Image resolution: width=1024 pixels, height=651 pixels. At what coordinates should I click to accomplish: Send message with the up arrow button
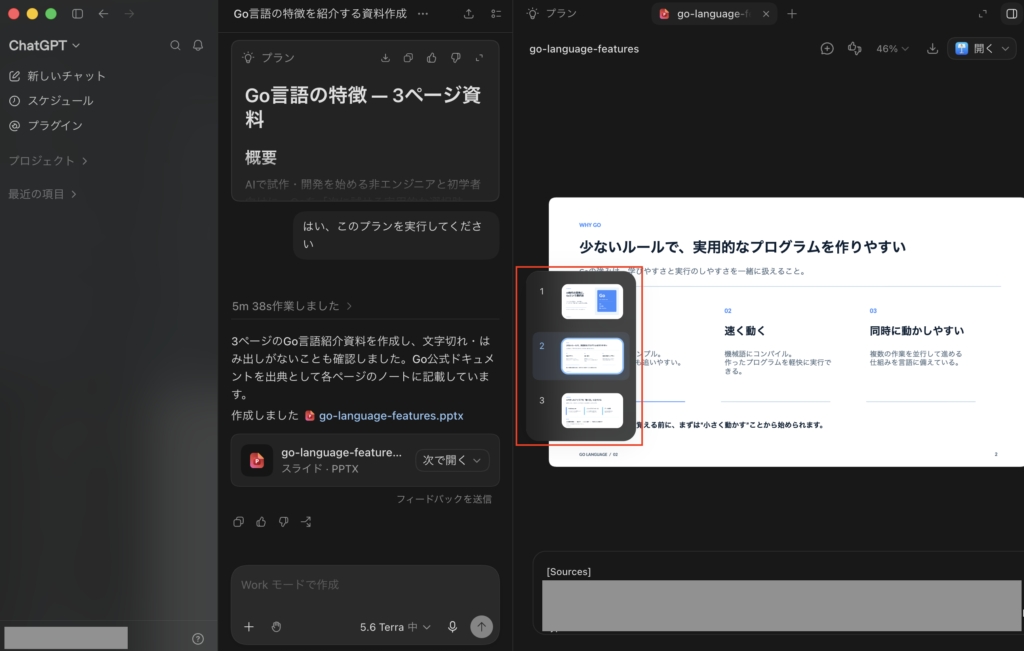click(481, 627)
